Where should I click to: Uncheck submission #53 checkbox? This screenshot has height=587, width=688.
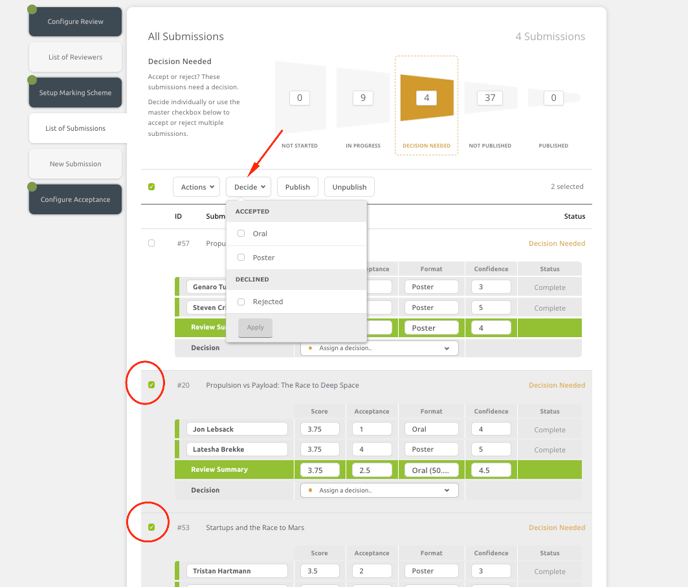pyautogui.click(x=151, y=527)
